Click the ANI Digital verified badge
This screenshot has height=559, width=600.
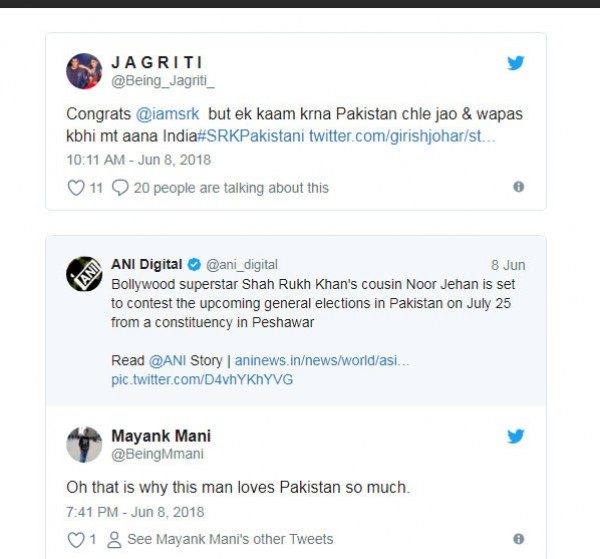click(x=193, y=265)
